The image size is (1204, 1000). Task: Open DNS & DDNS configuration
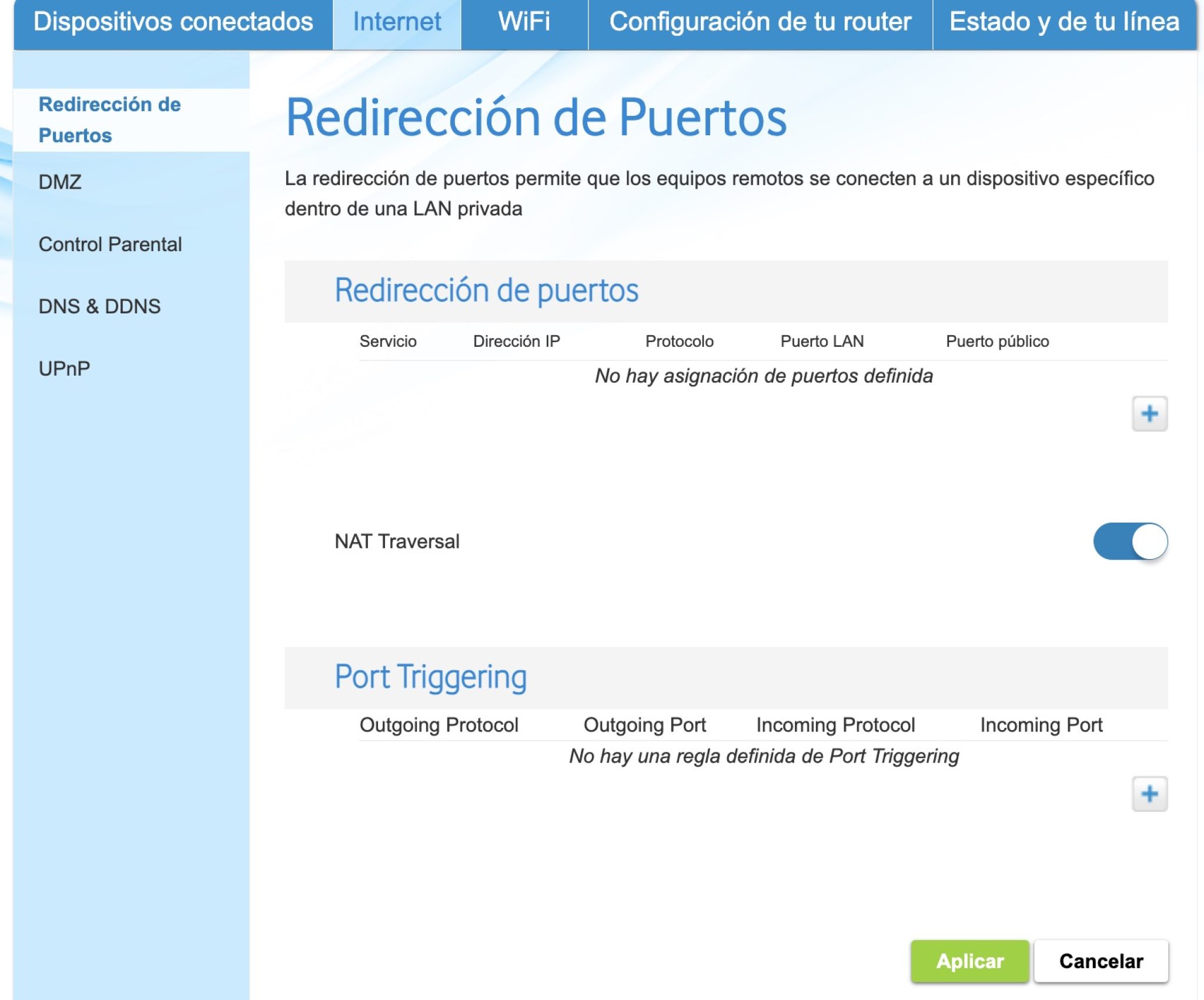(99, 306)
